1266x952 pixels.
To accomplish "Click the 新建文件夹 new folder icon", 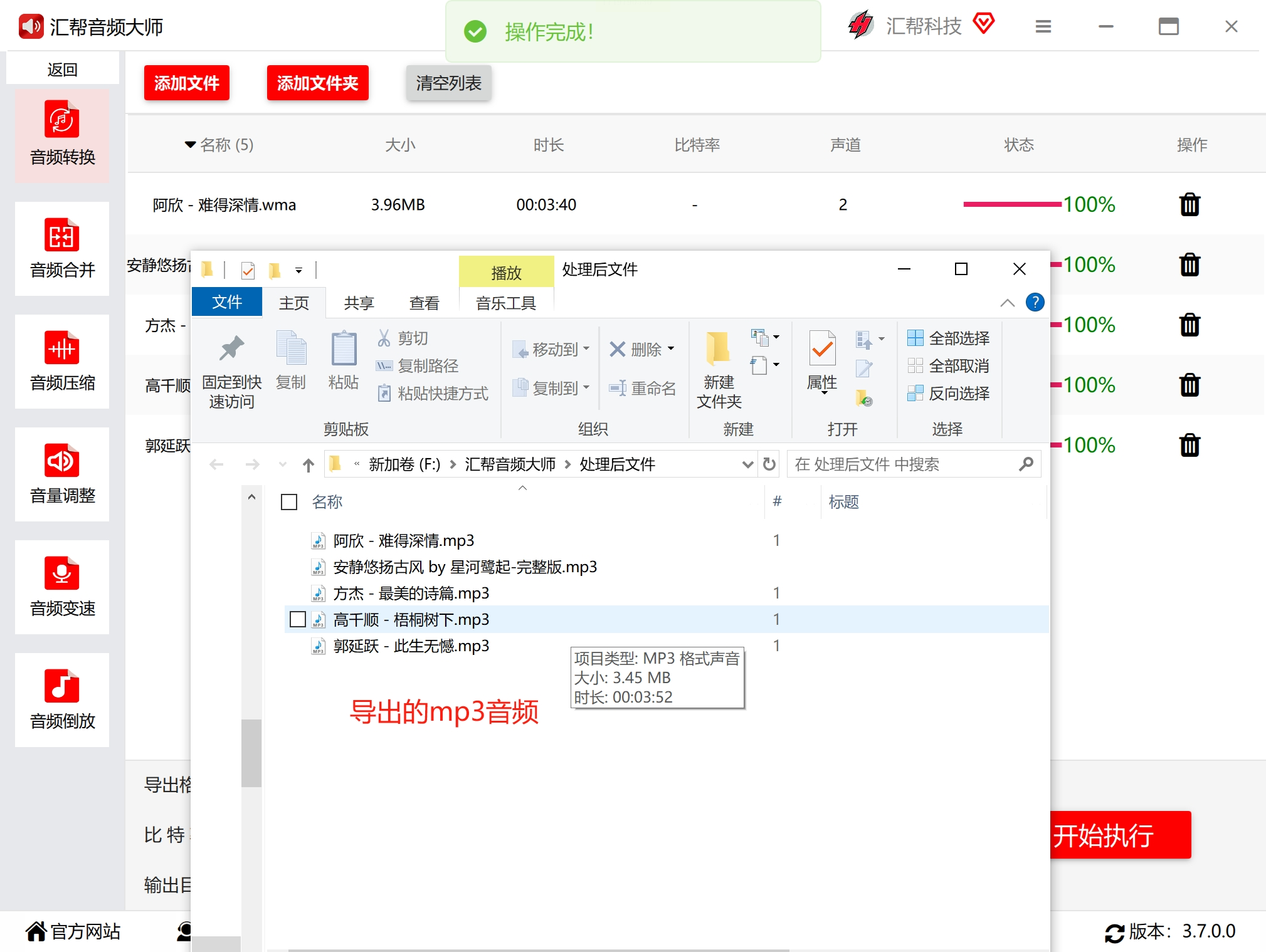I will tap(719, 370).
